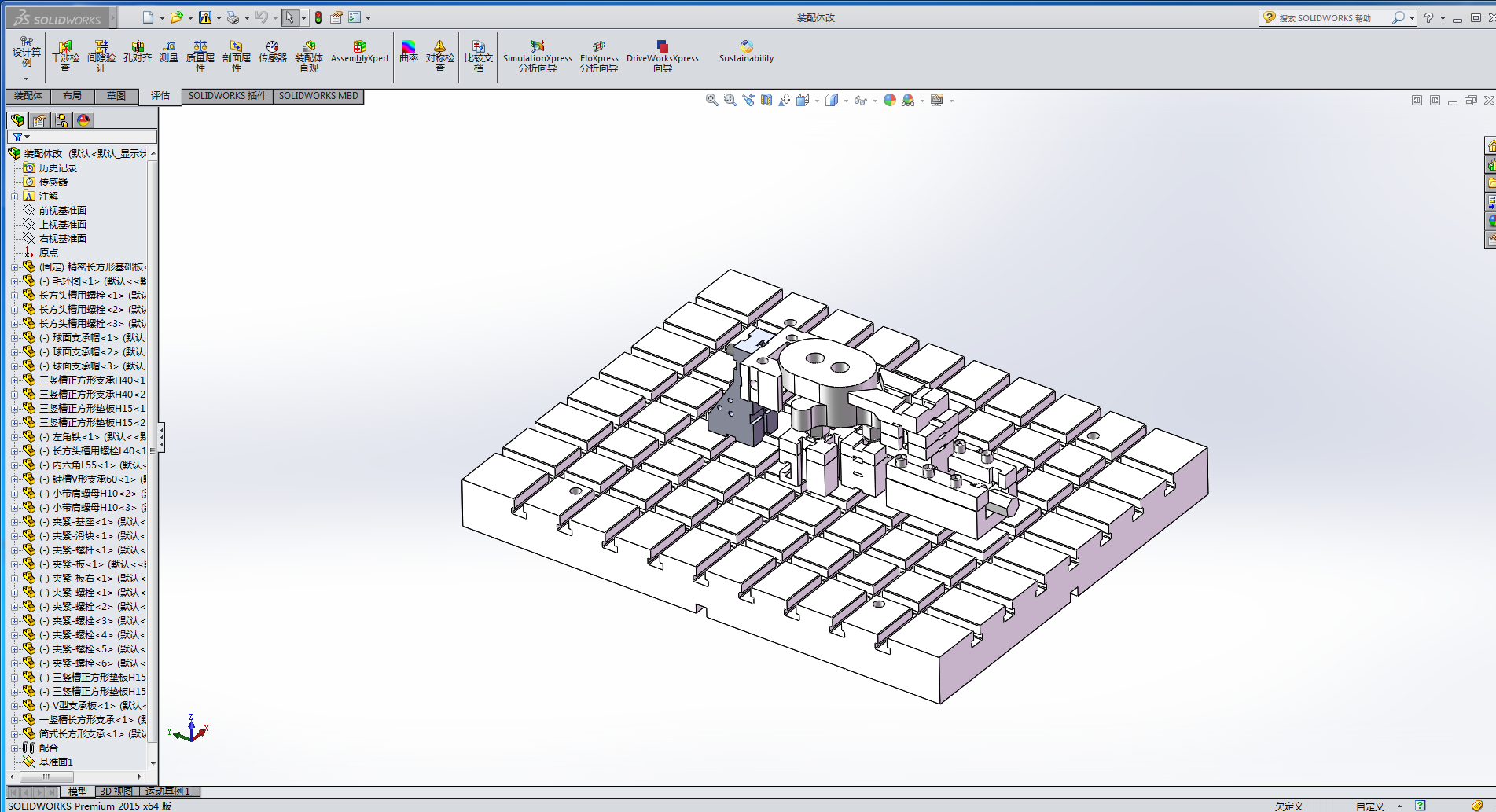This screenshot has width=1496, height=812.
Task: Toggle the select cursor tool
Action: pos(289,17)
